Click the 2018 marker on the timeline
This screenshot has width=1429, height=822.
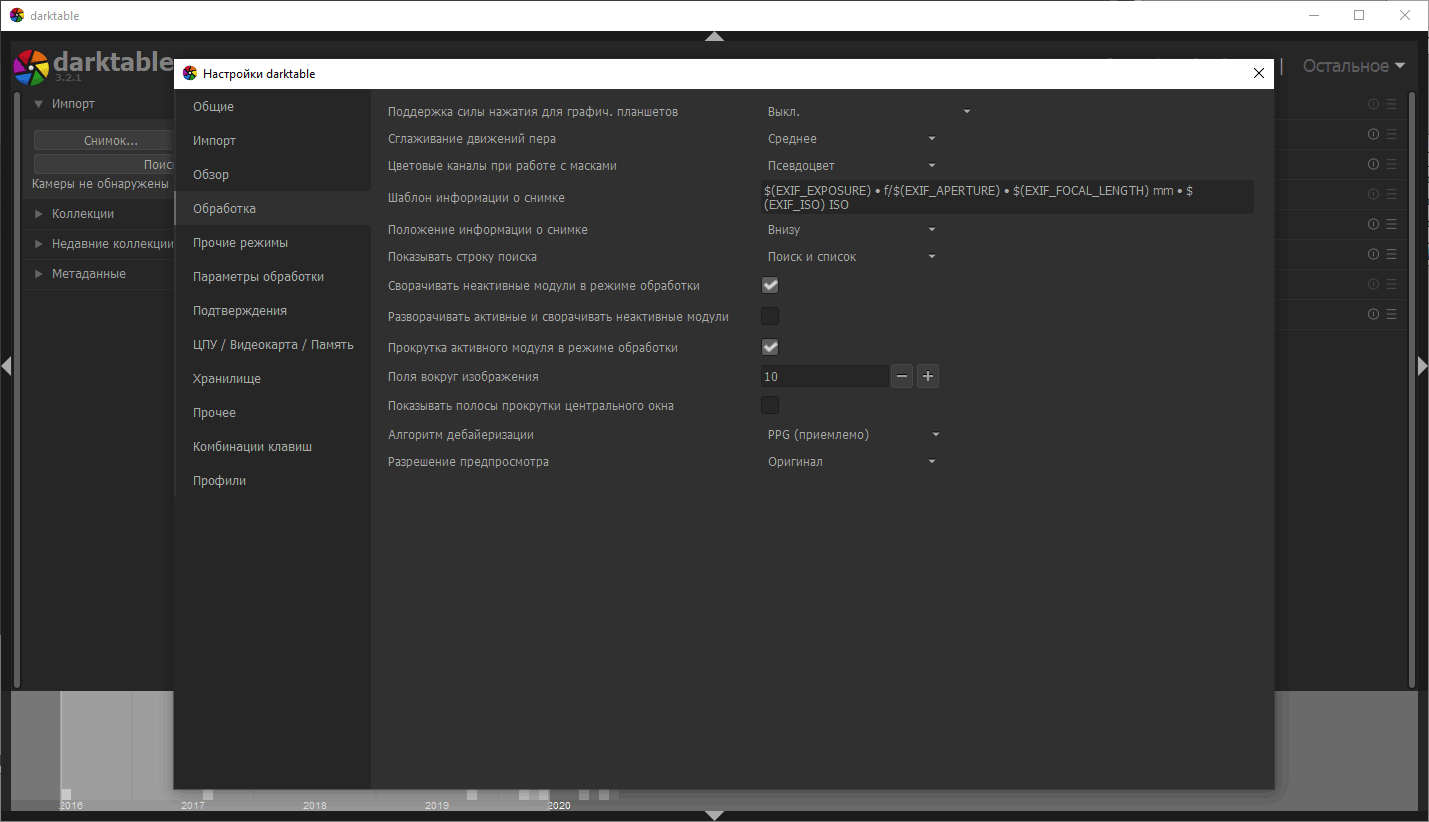pyautogui.click(x=315, y=805)
